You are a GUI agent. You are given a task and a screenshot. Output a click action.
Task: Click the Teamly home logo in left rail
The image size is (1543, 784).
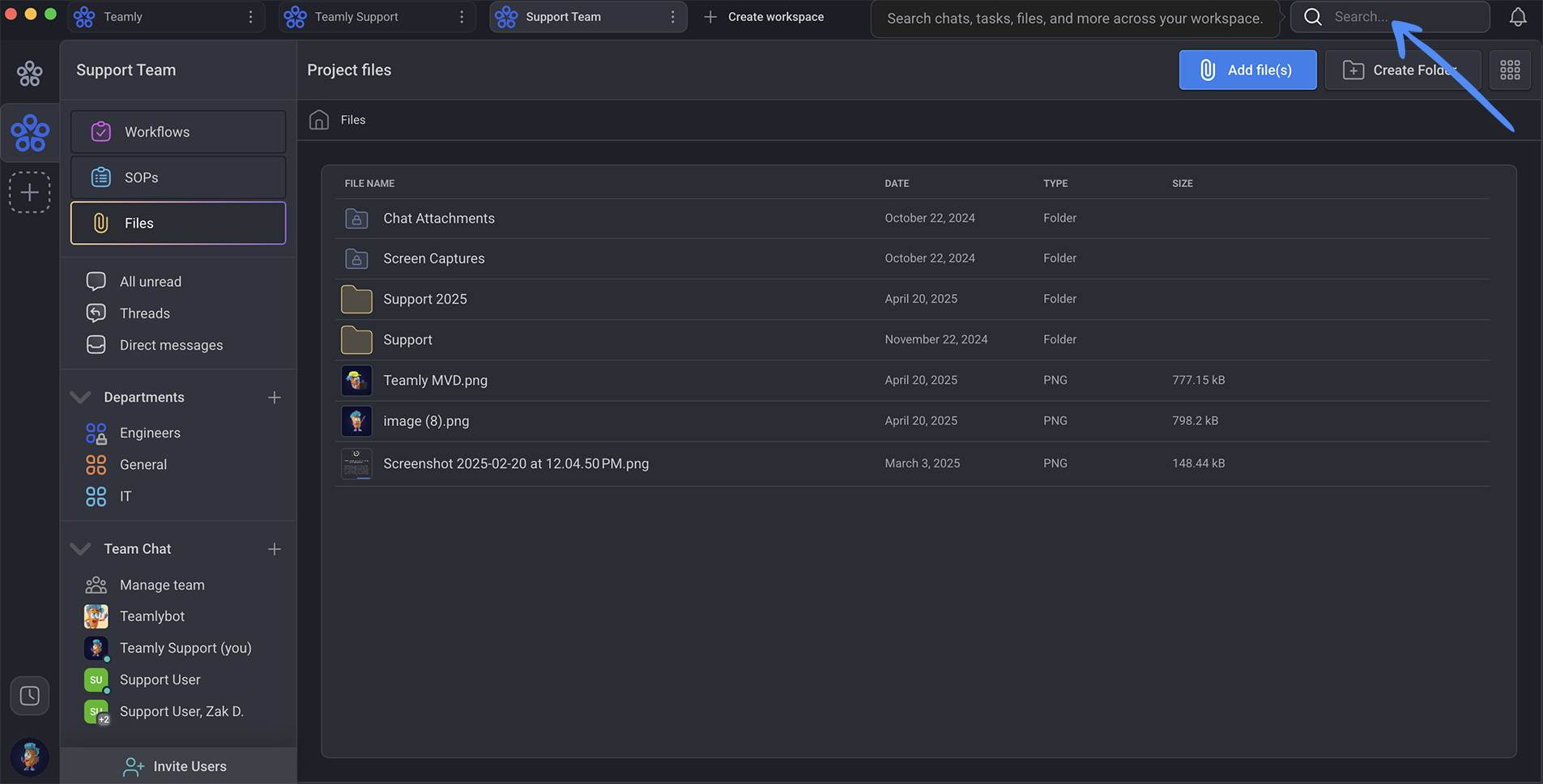point(30,74)
